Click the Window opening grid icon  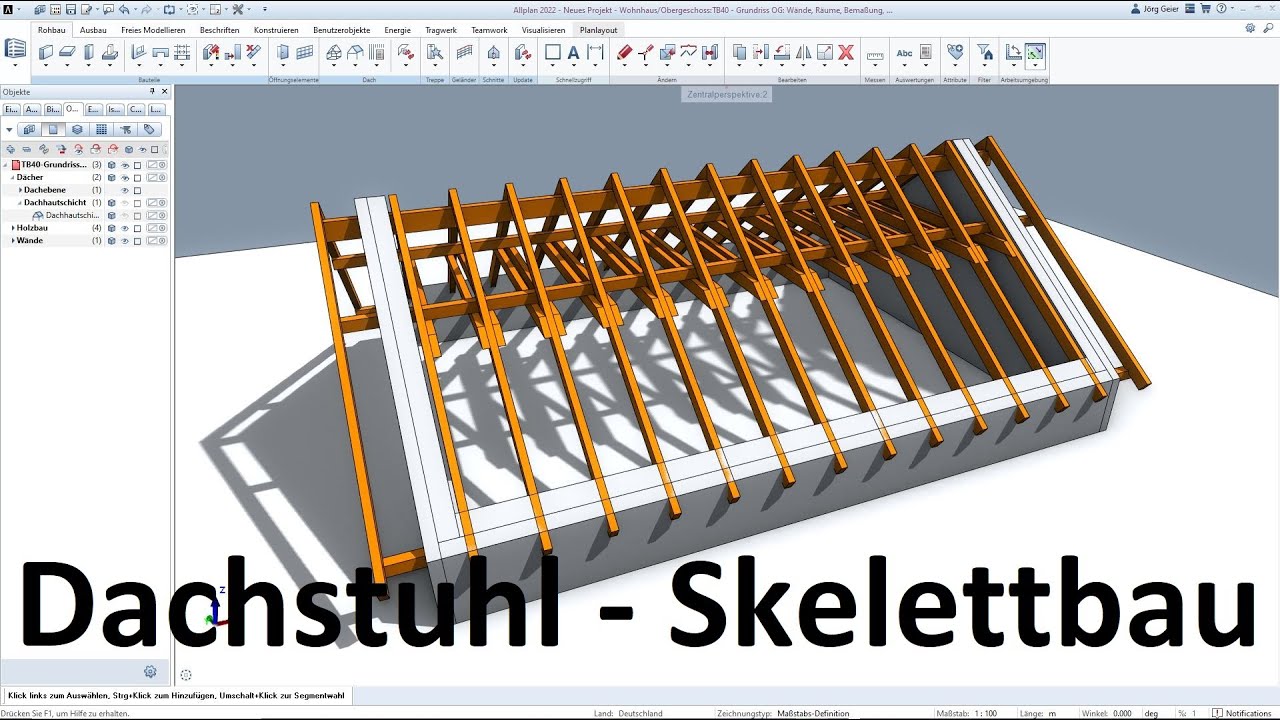(305, 51)
